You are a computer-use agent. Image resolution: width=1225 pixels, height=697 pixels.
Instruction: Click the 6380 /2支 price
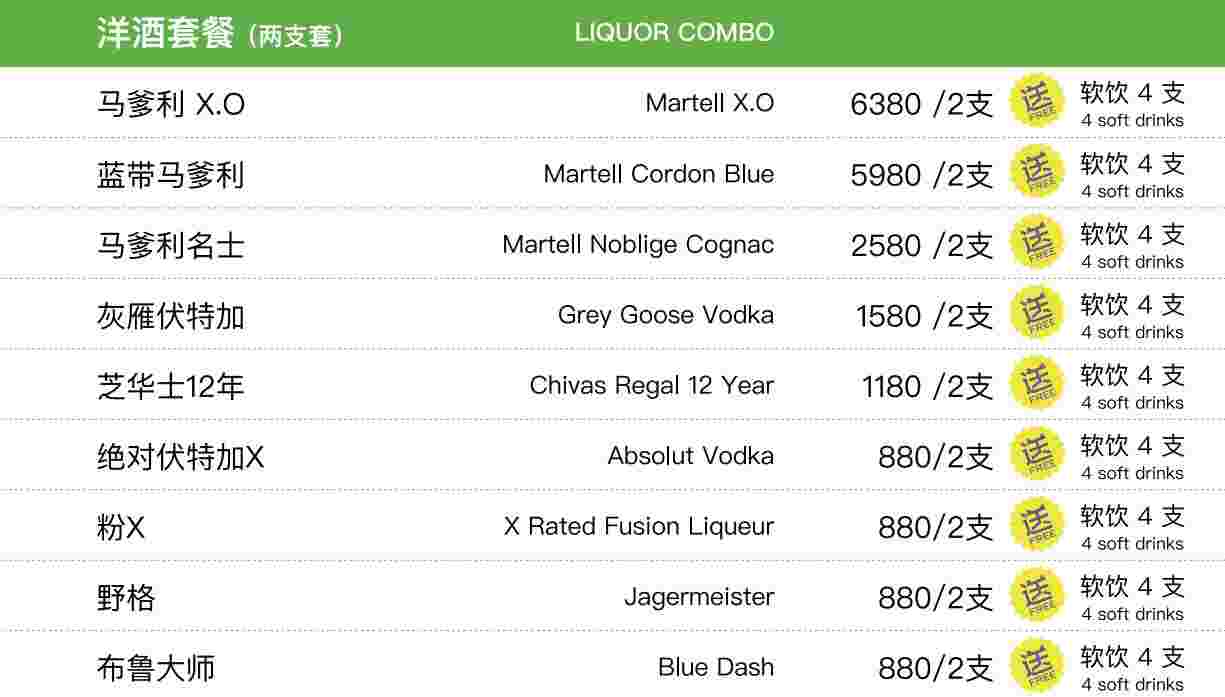click(x=922, y=104)
